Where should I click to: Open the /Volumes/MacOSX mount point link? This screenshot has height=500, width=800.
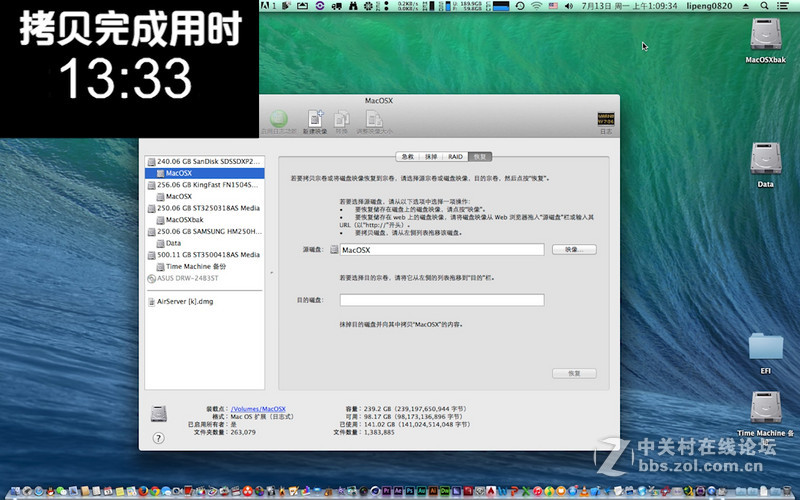tap(258, 409)
